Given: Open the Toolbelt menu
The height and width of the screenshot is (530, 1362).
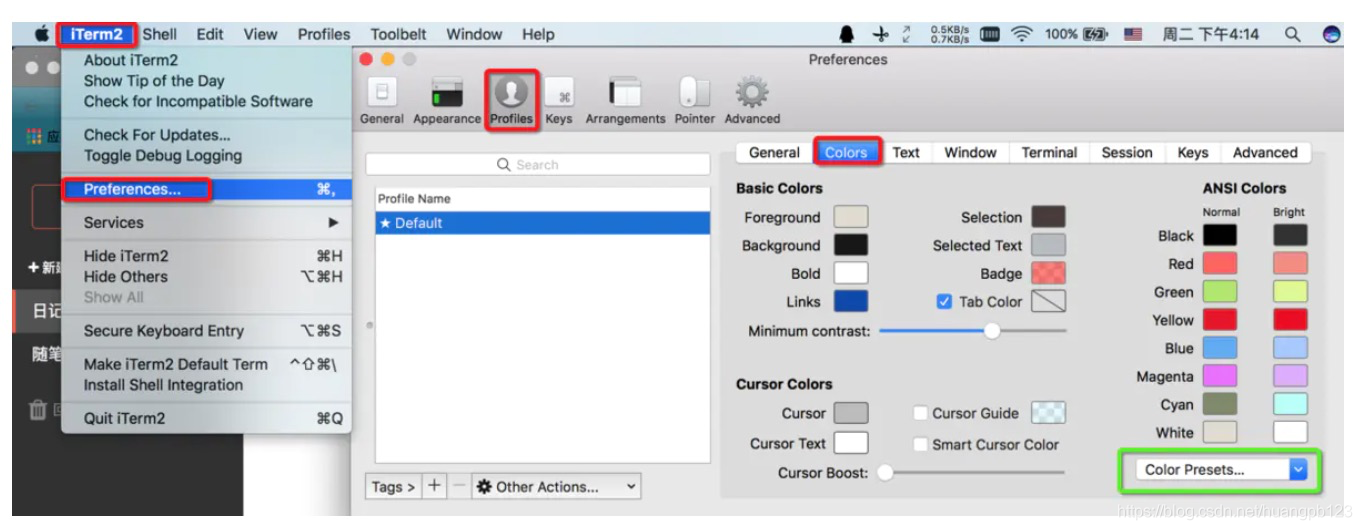Looking at the screenshot, I should 398,34.
